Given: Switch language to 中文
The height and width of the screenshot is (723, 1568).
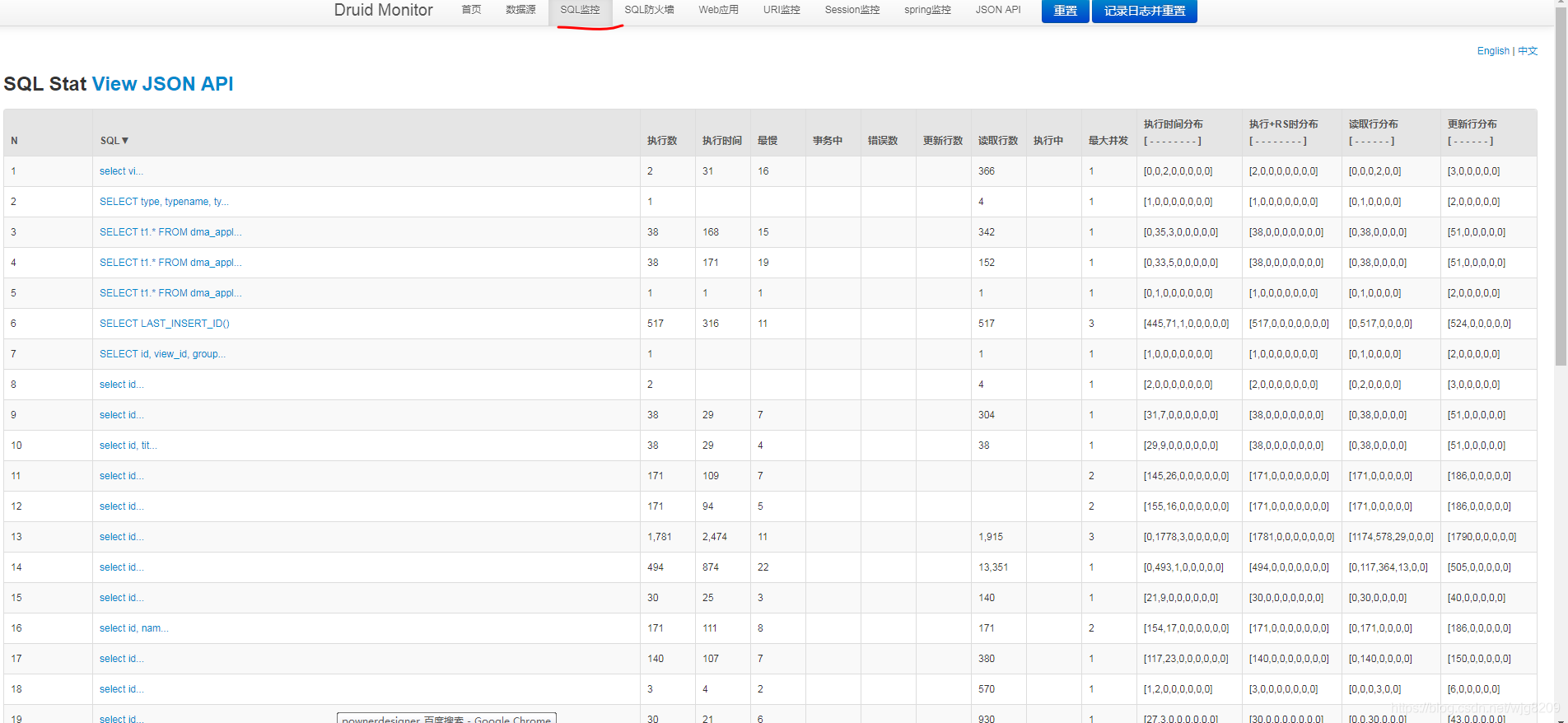Looking at the screenshot, I should (x=1528, y=51).
